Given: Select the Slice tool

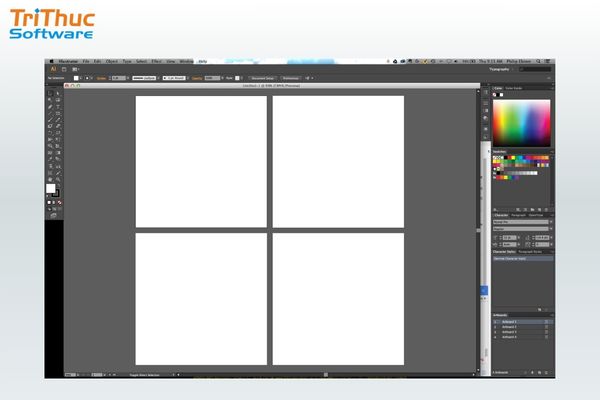Looking at the screenshot, I should [x=58, y=173].
